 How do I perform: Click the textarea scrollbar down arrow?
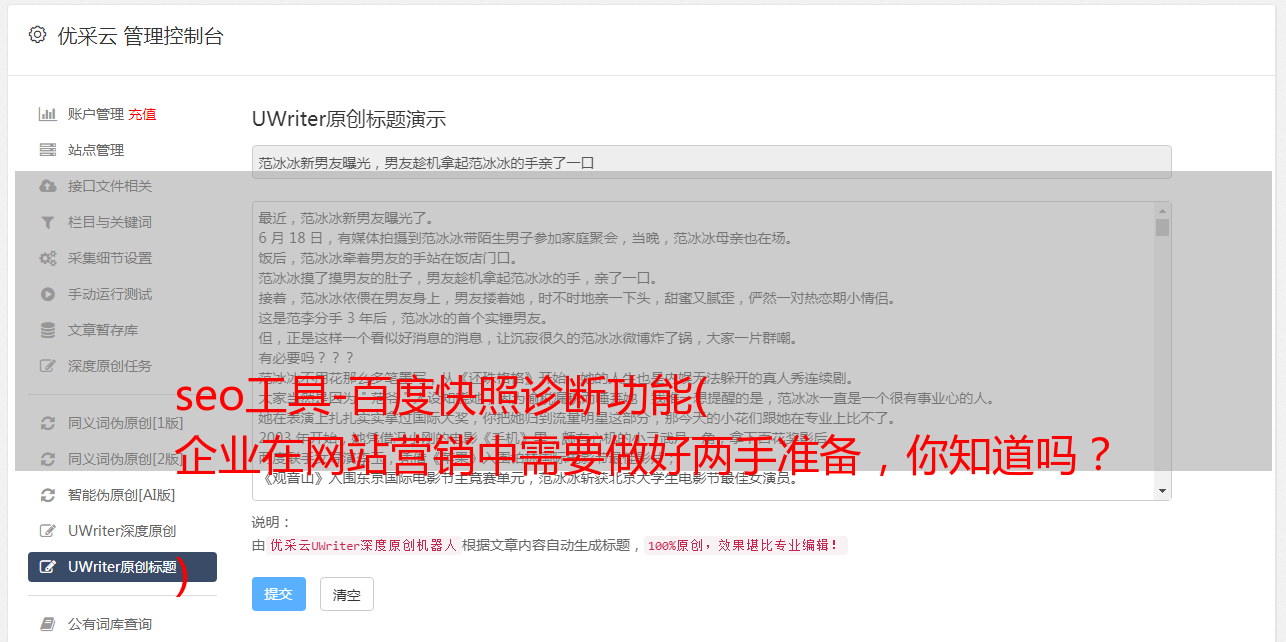pos(1162,491)
